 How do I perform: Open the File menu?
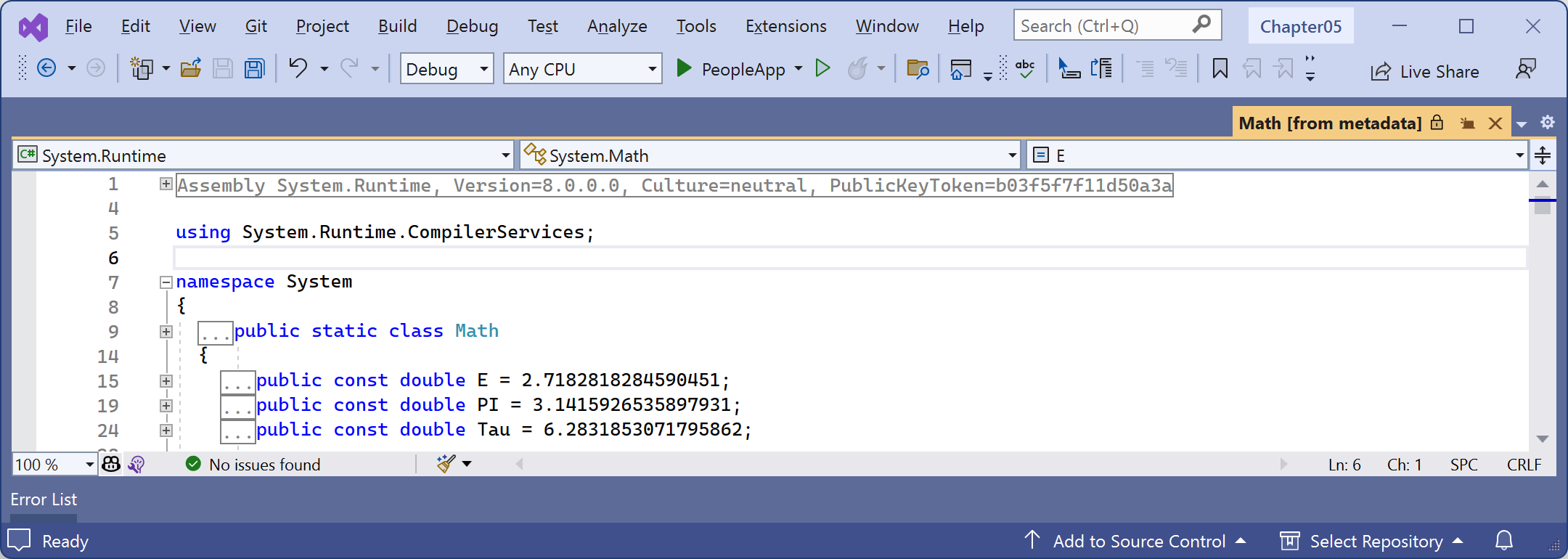78,26
